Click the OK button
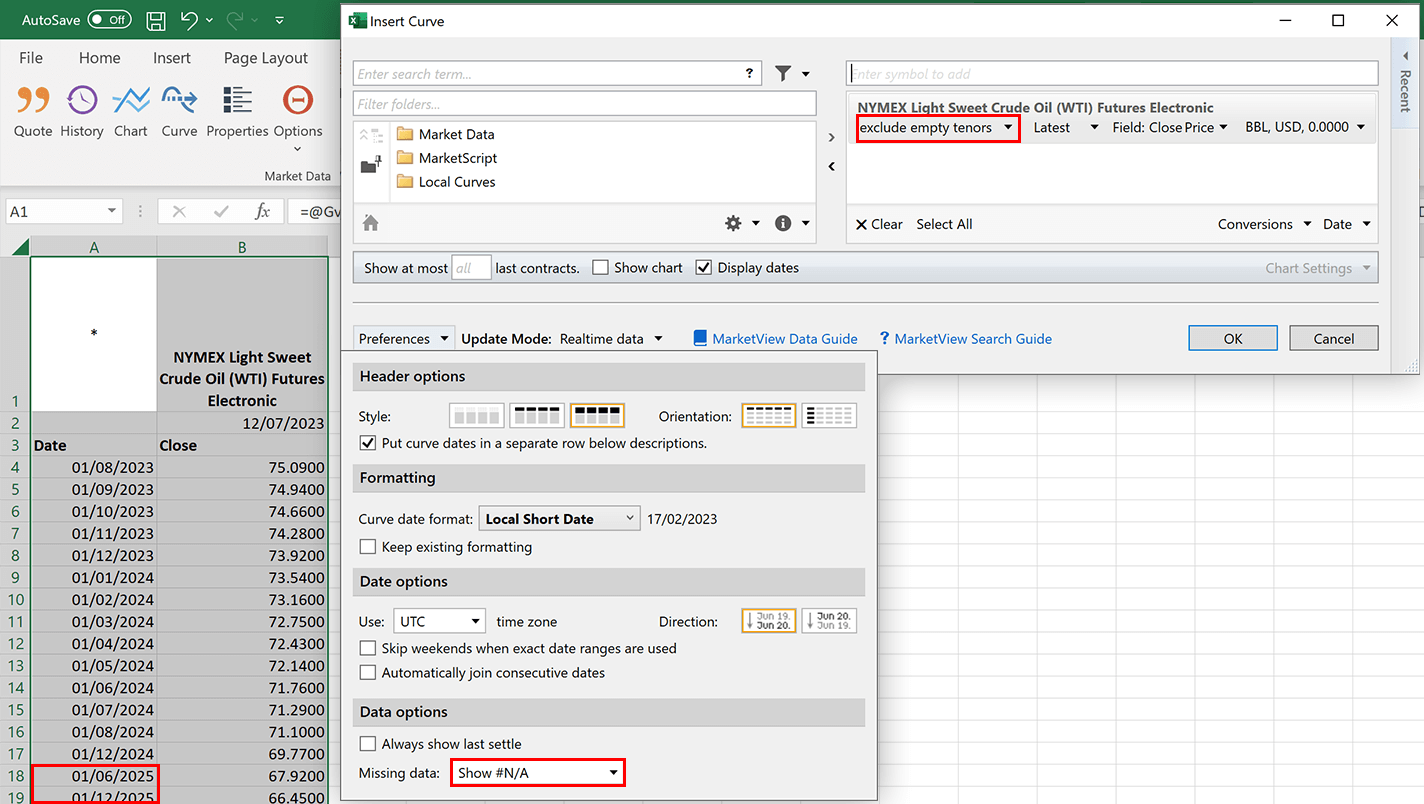Image resolution: width=1424 pixels, height=804 pixels. (x=1233, y=338)
